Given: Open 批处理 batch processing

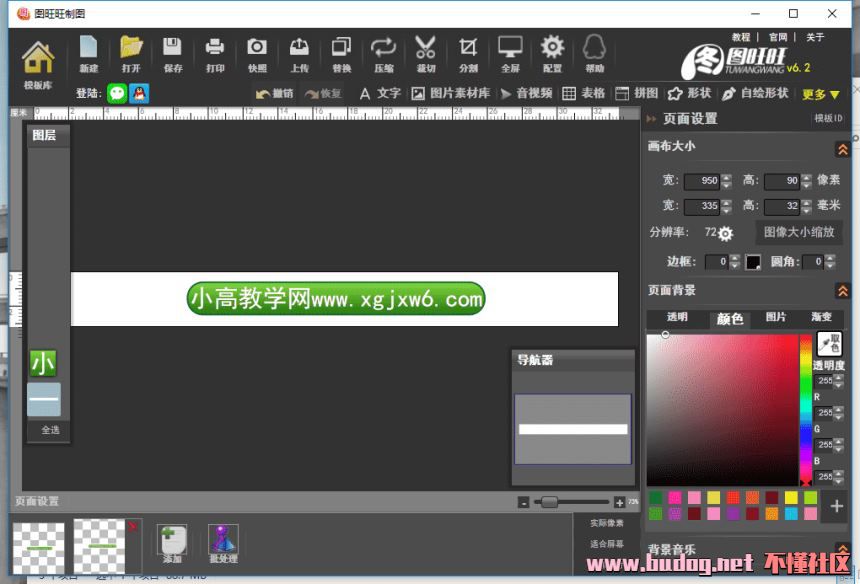Looking at the screenshot, I should point(223,543).
